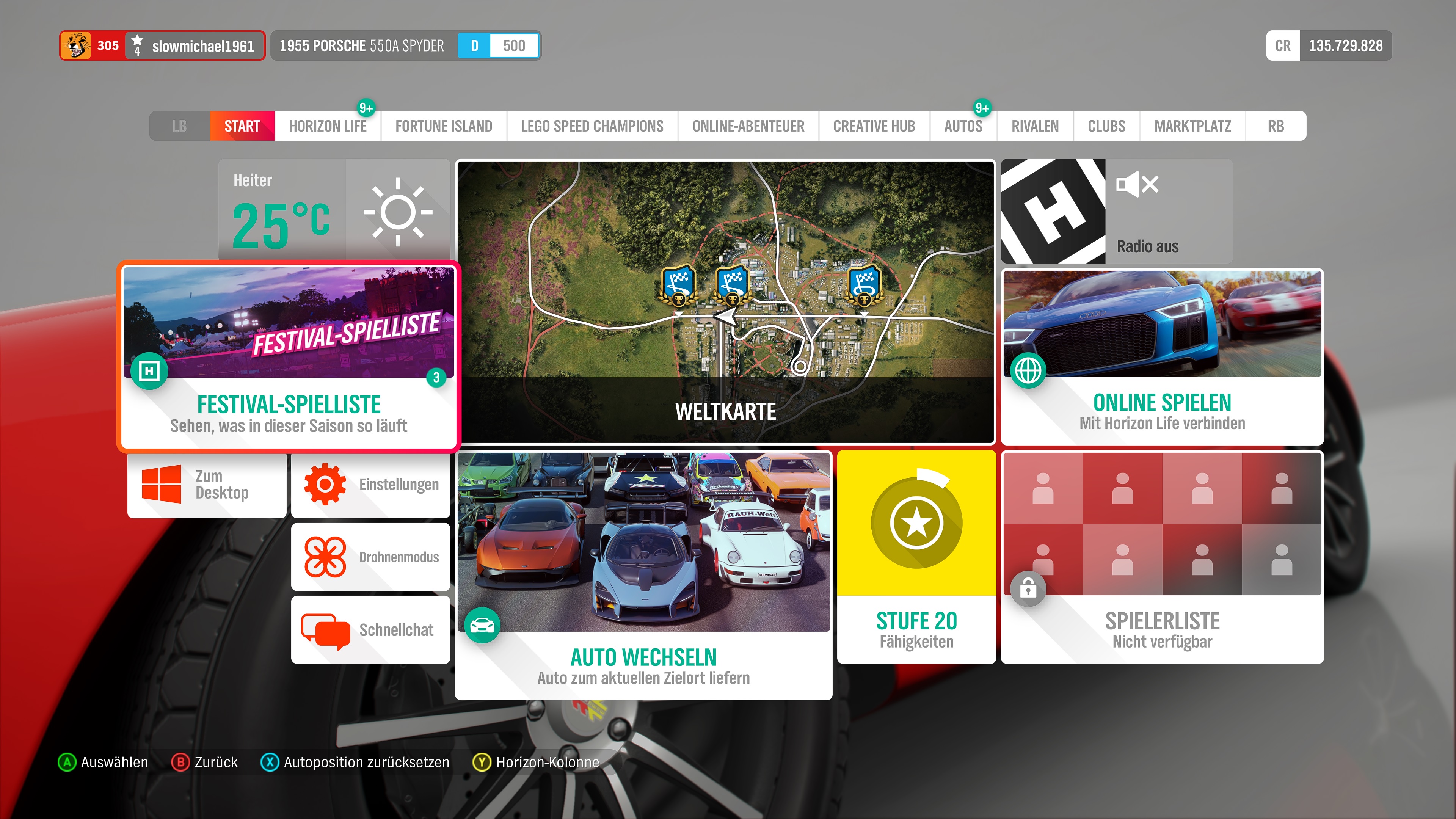1456x819 pixels.
Task: Open Einstellungen gear icon
Action: [325, 485]
